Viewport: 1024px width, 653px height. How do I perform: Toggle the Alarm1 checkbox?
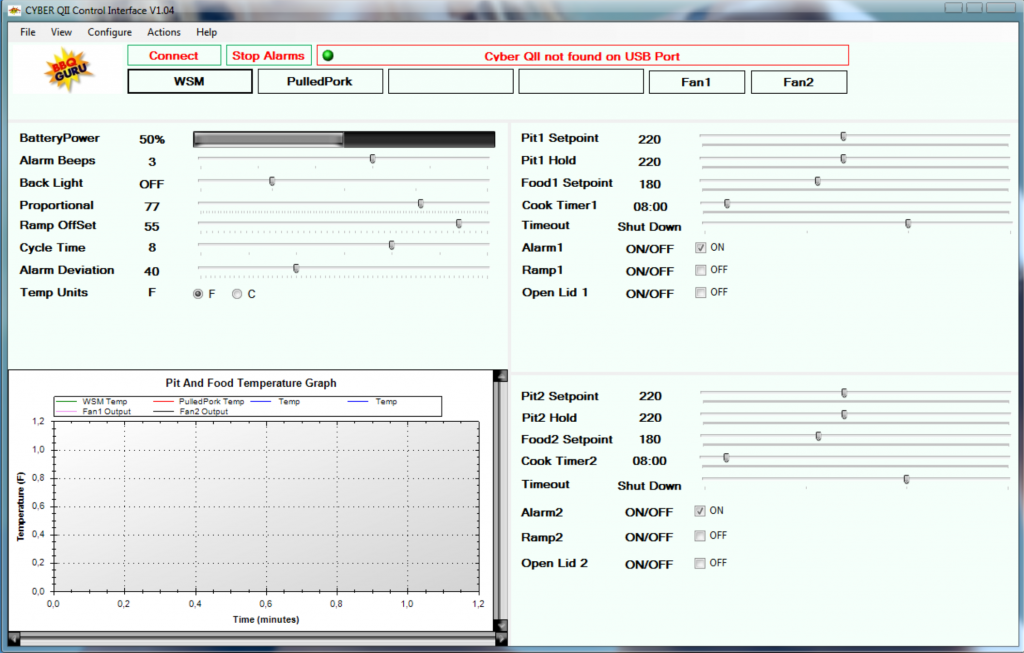coord(701,247)
